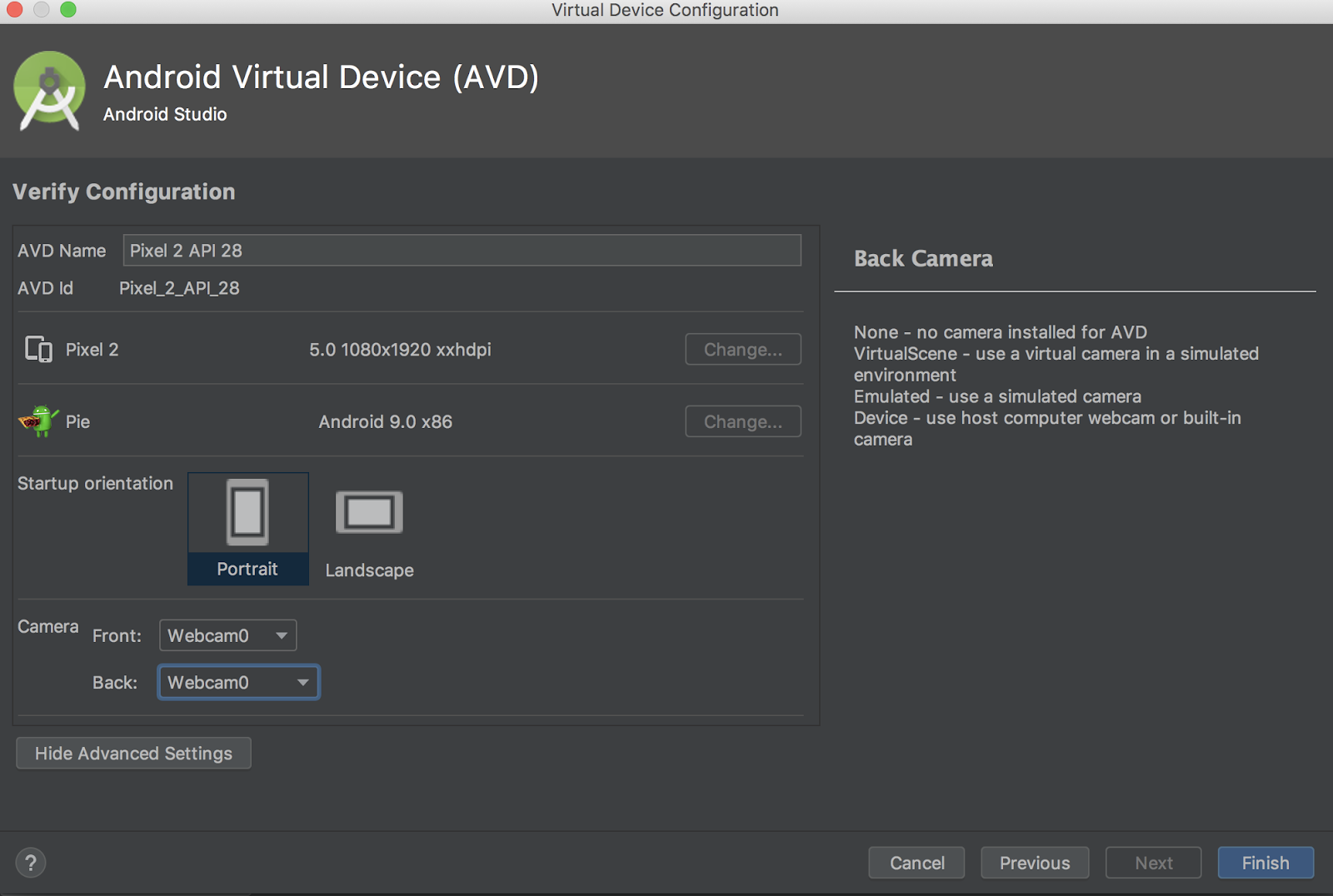Click the portrait phone orientation icon
1333x896 pixels.
point(247,512)
